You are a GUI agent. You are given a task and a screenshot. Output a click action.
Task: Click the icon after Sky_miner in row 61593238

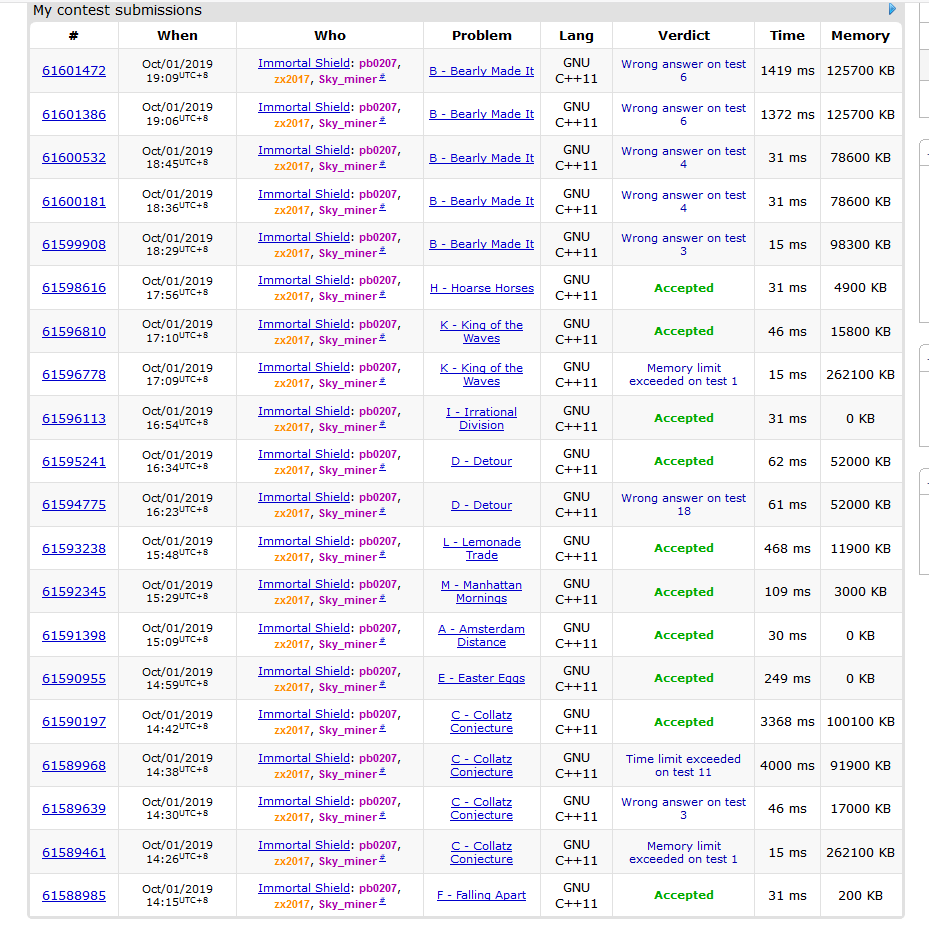383,555
